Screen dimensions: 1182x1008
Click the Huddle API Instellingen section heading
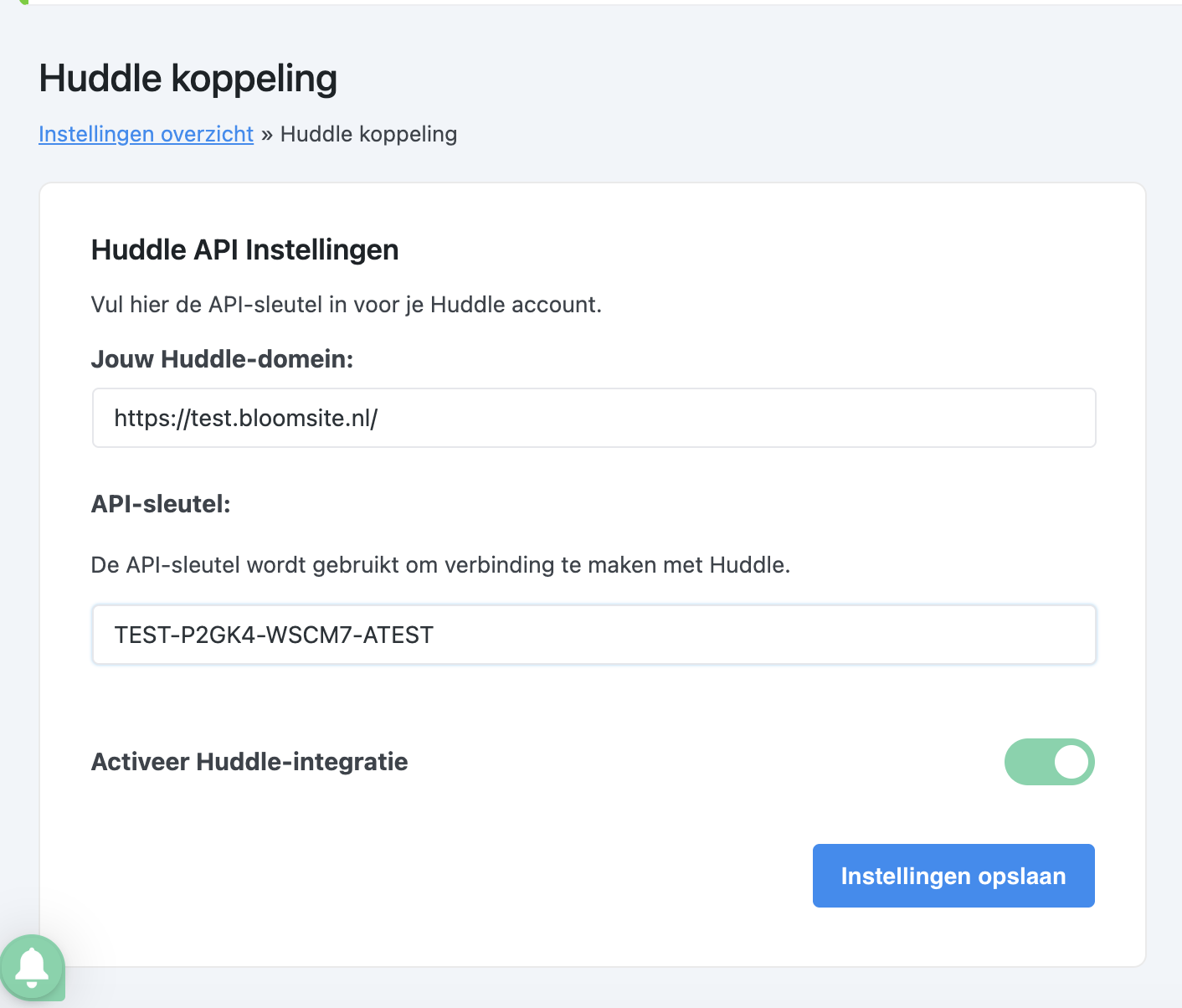244,249
